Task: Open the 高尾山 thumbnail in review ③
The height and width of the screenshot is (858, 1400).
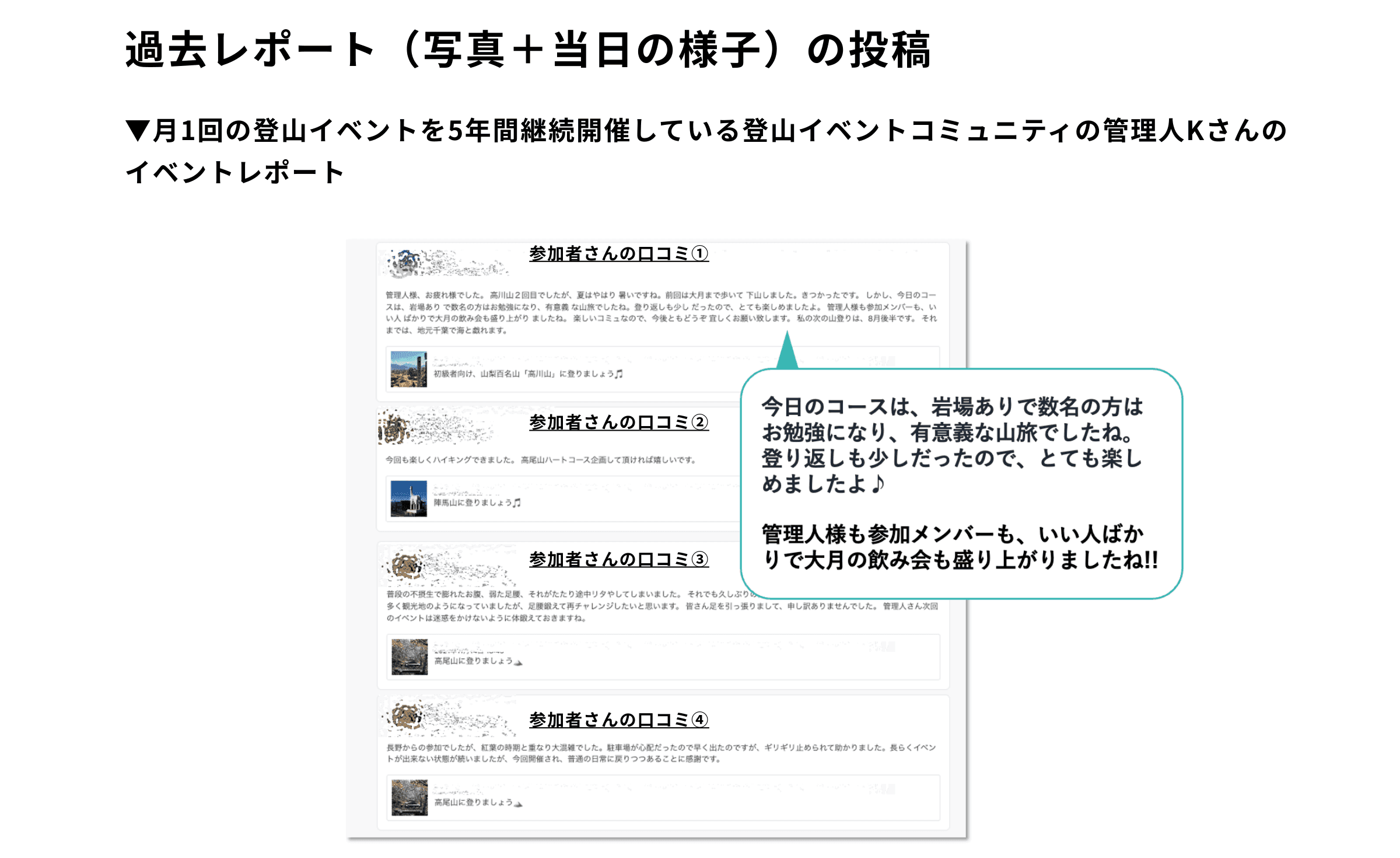Action: tap(409, 657)
